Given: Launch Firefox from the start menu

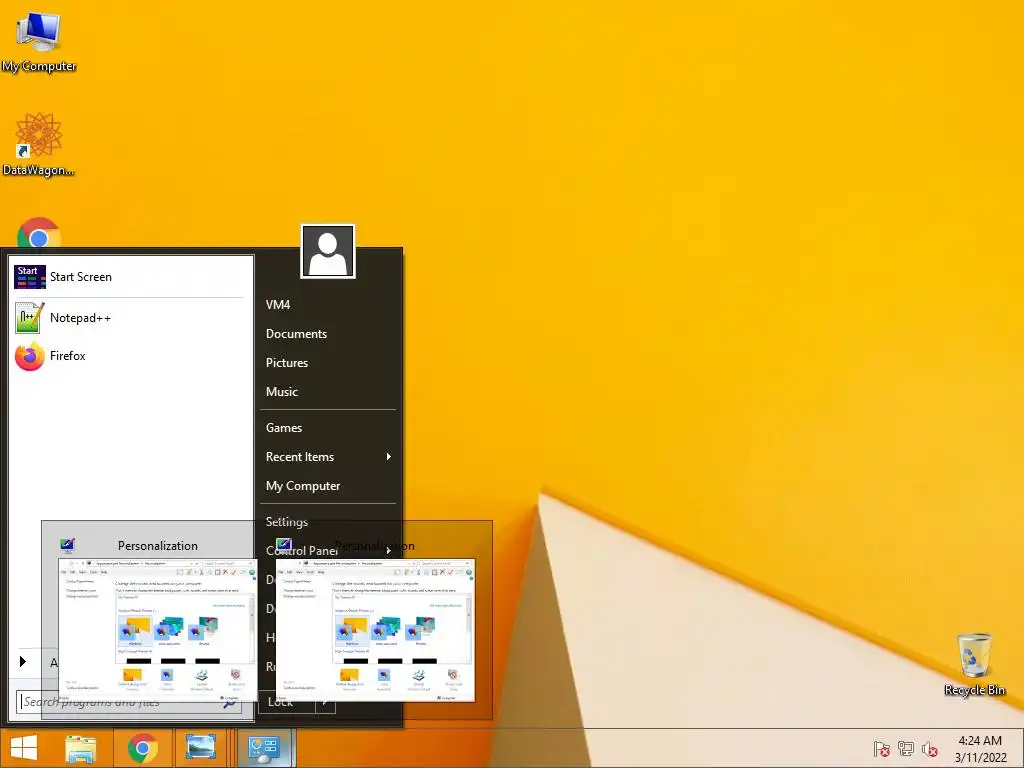Looking at the screenshot, I should pos(131,356).
